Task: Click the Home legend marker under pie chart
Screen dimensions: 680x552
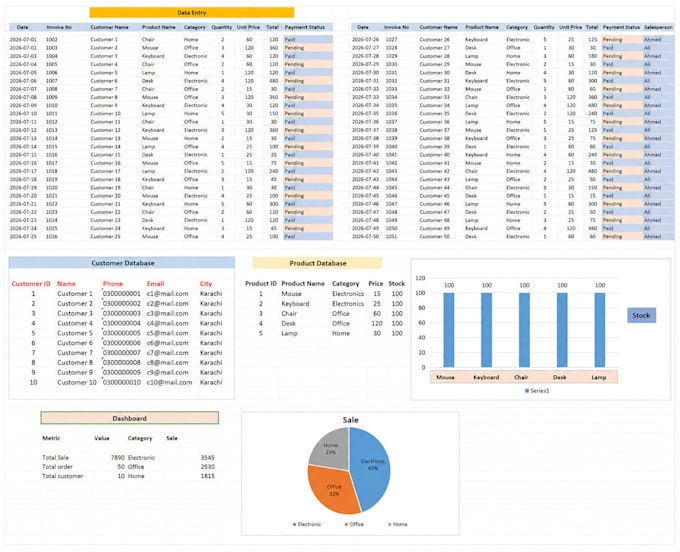Action: (x=389, y=524)
